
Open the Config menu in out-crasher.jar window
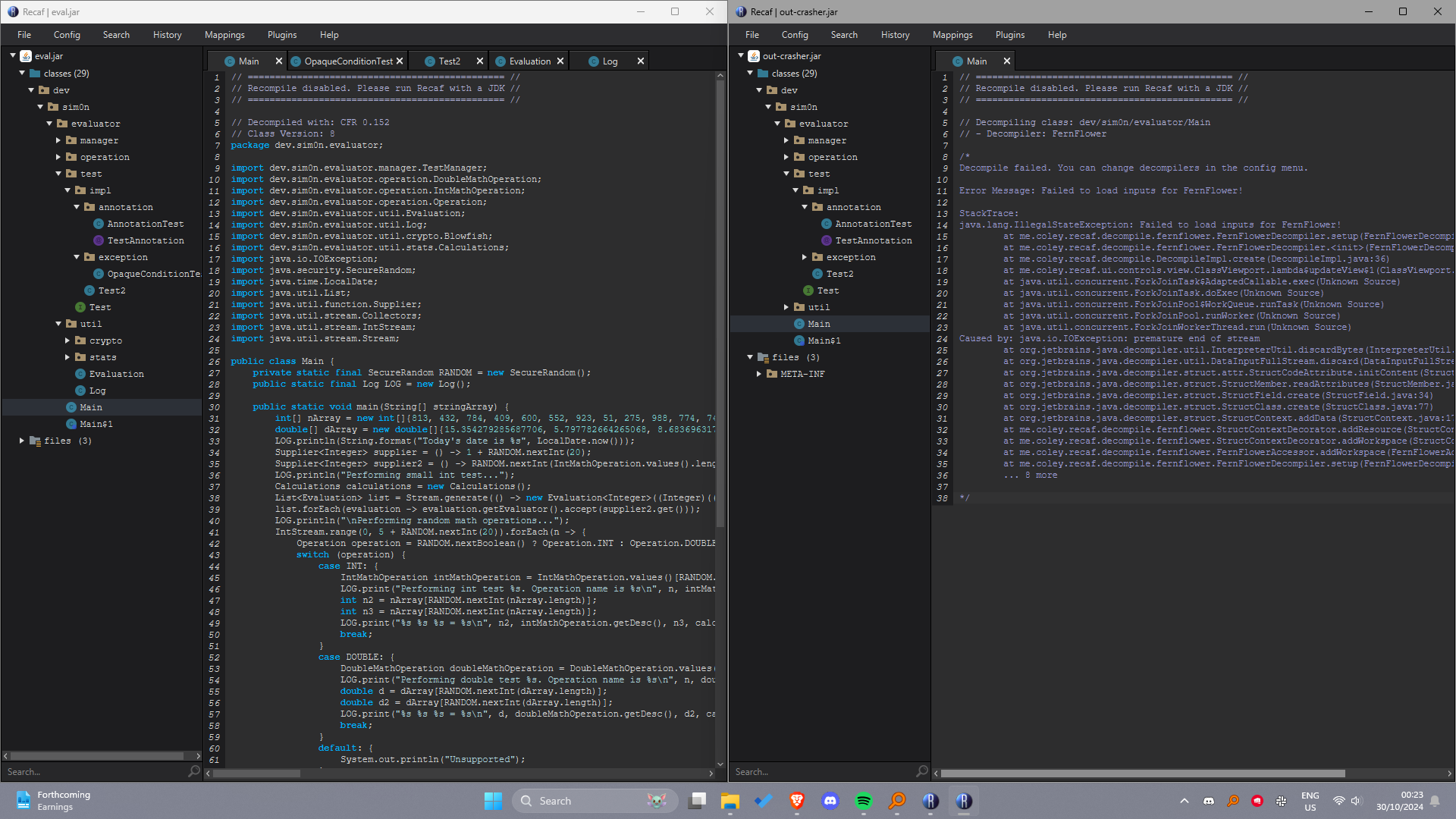(x=795, y=35)
